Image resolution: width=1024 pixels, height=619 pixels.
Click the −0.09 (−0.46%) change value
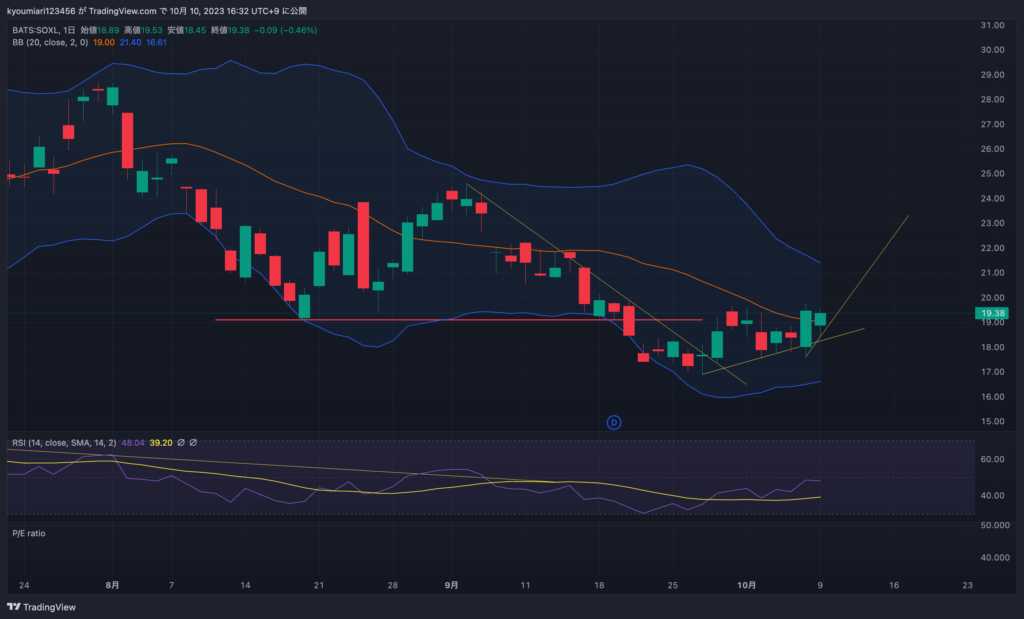pos(286,30)
